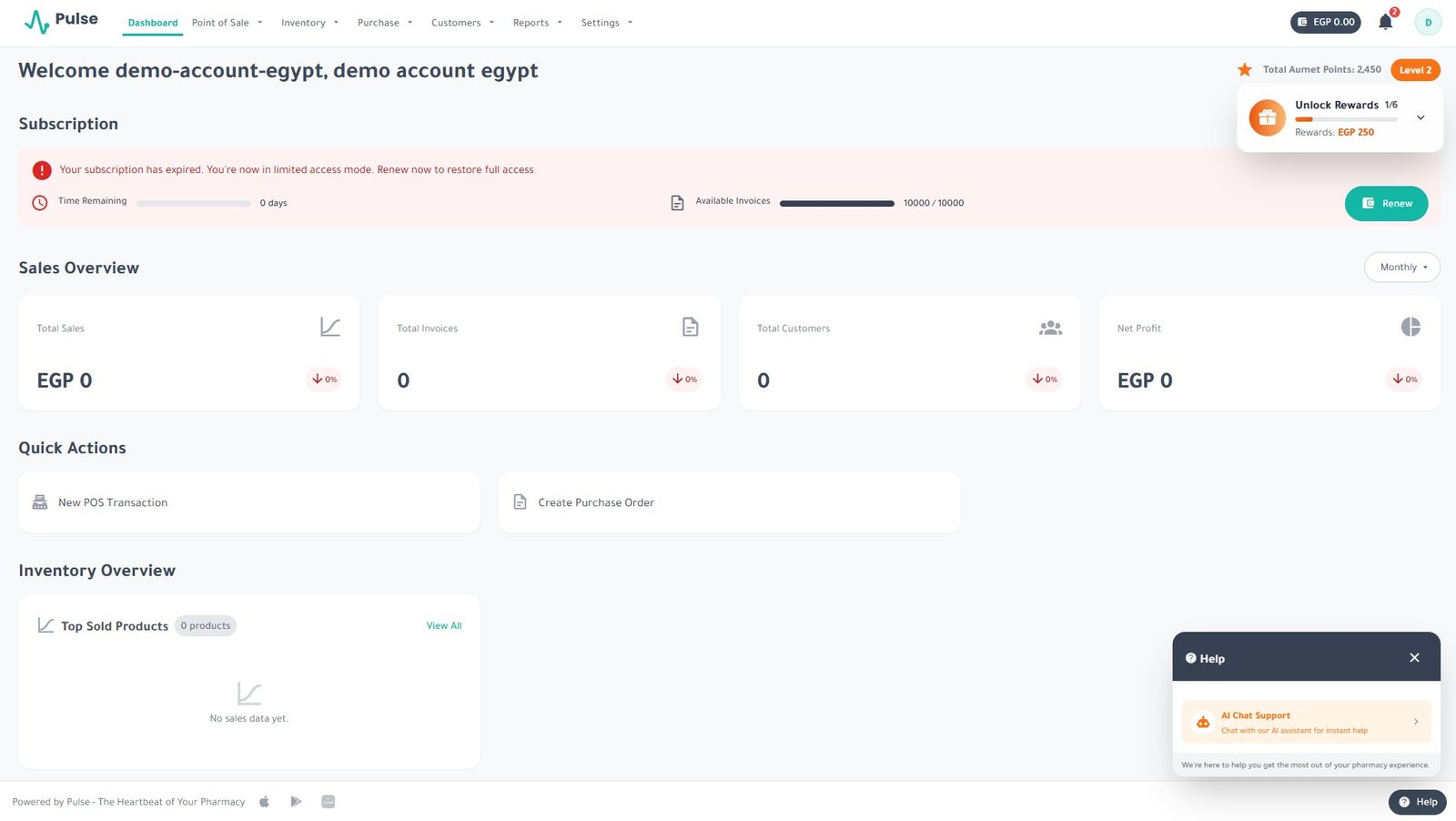Click the orange gift rewards icon
Screen dimensions: 1456x821
click(1267, 118)
